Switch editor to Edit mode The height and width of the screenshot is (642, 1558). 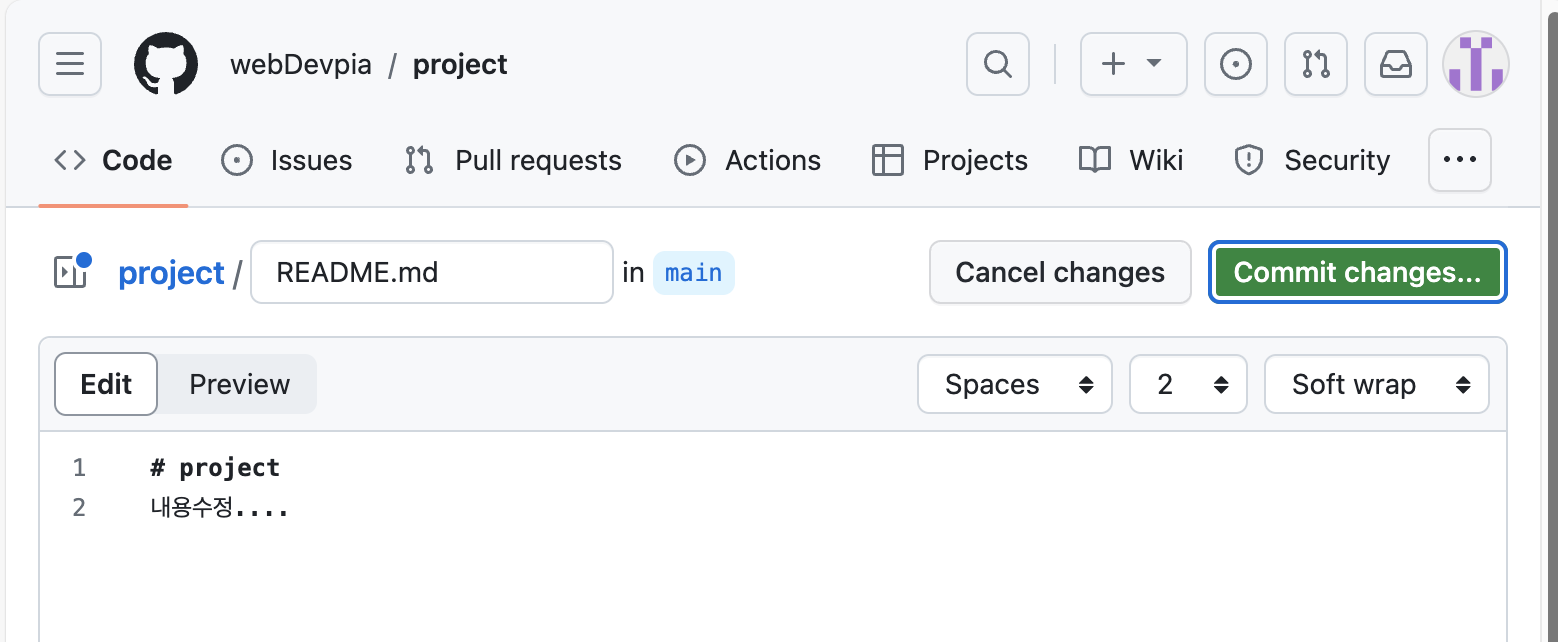coord(106,384)
